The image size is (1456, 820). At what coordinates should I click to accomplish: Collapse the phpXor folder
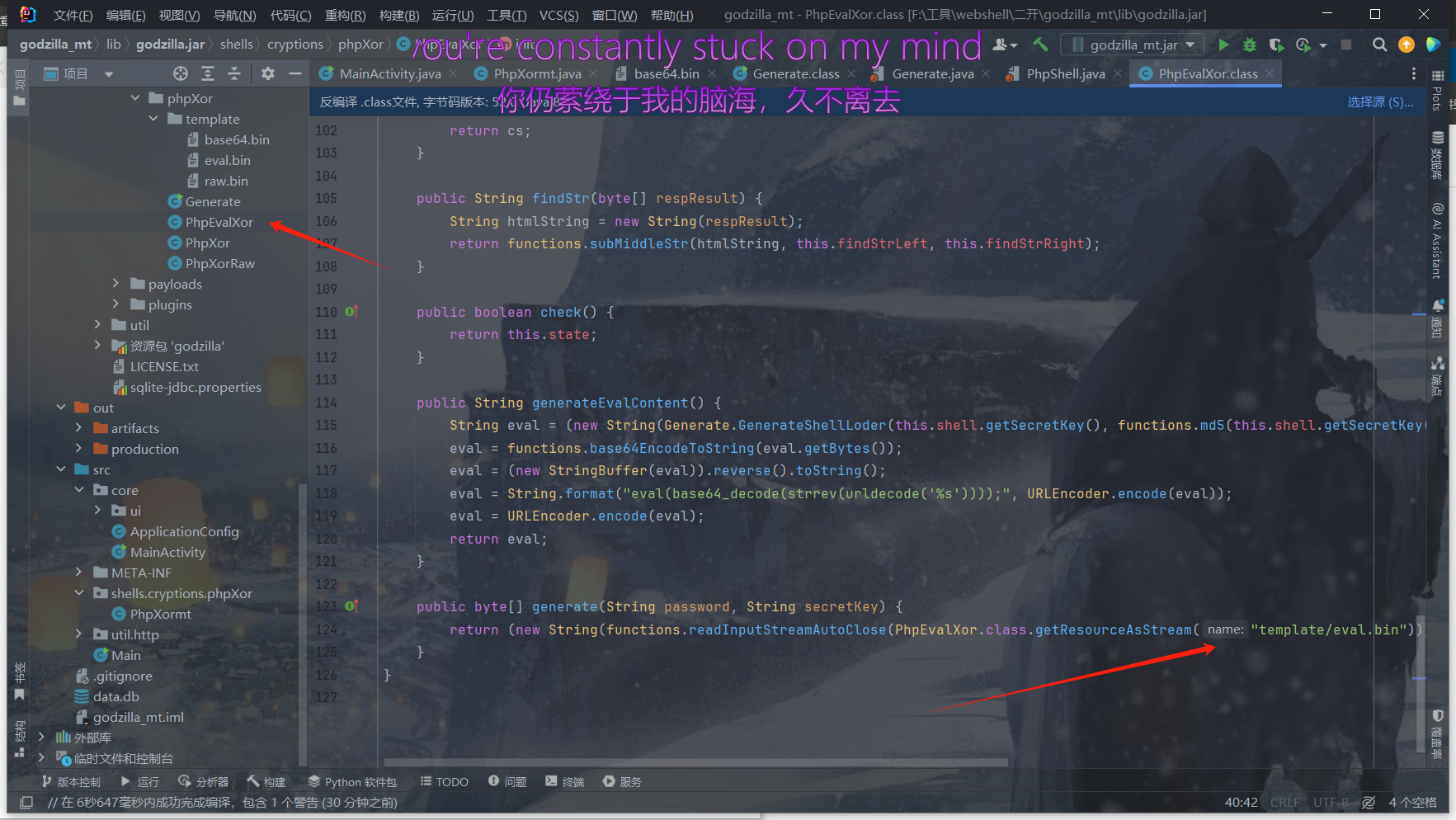[135, 98]
